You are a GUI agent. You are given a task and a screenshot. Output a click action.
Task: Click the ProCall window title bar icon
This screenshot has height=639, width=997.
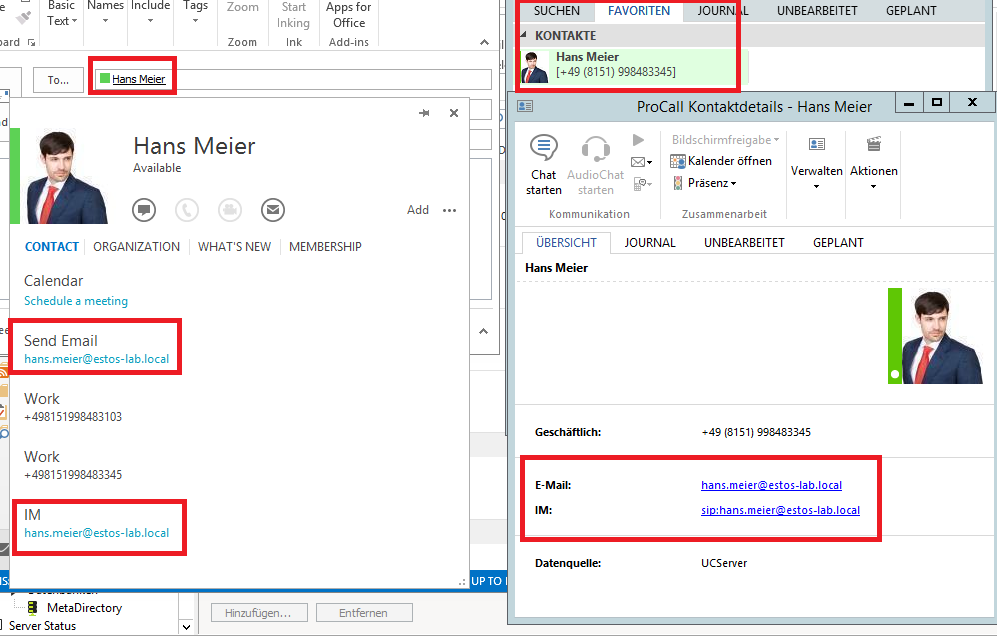525,106
